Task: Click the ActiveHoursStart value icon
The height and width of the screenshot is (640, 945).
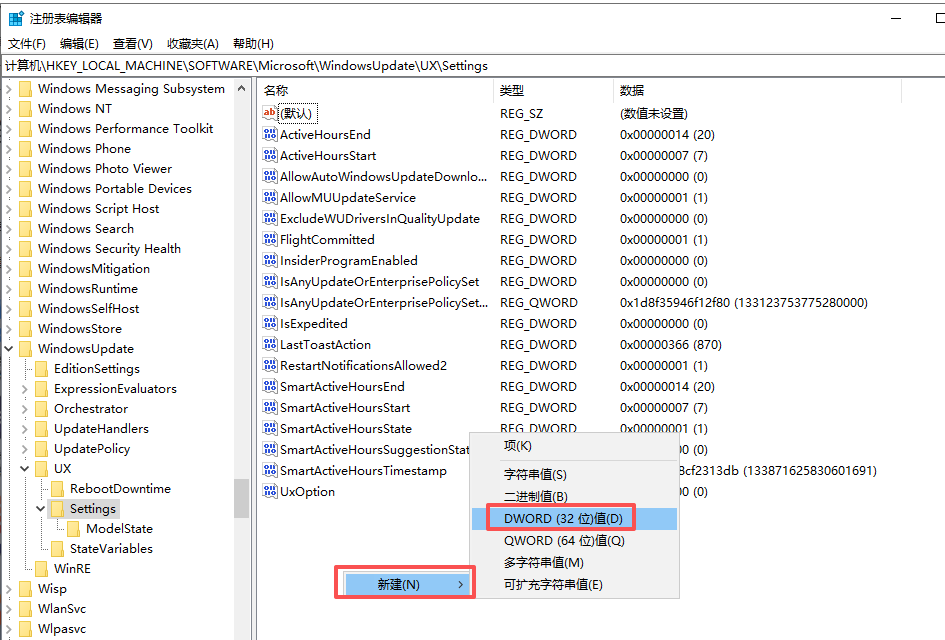Action: pyautogui.click(x=269, y=155)
